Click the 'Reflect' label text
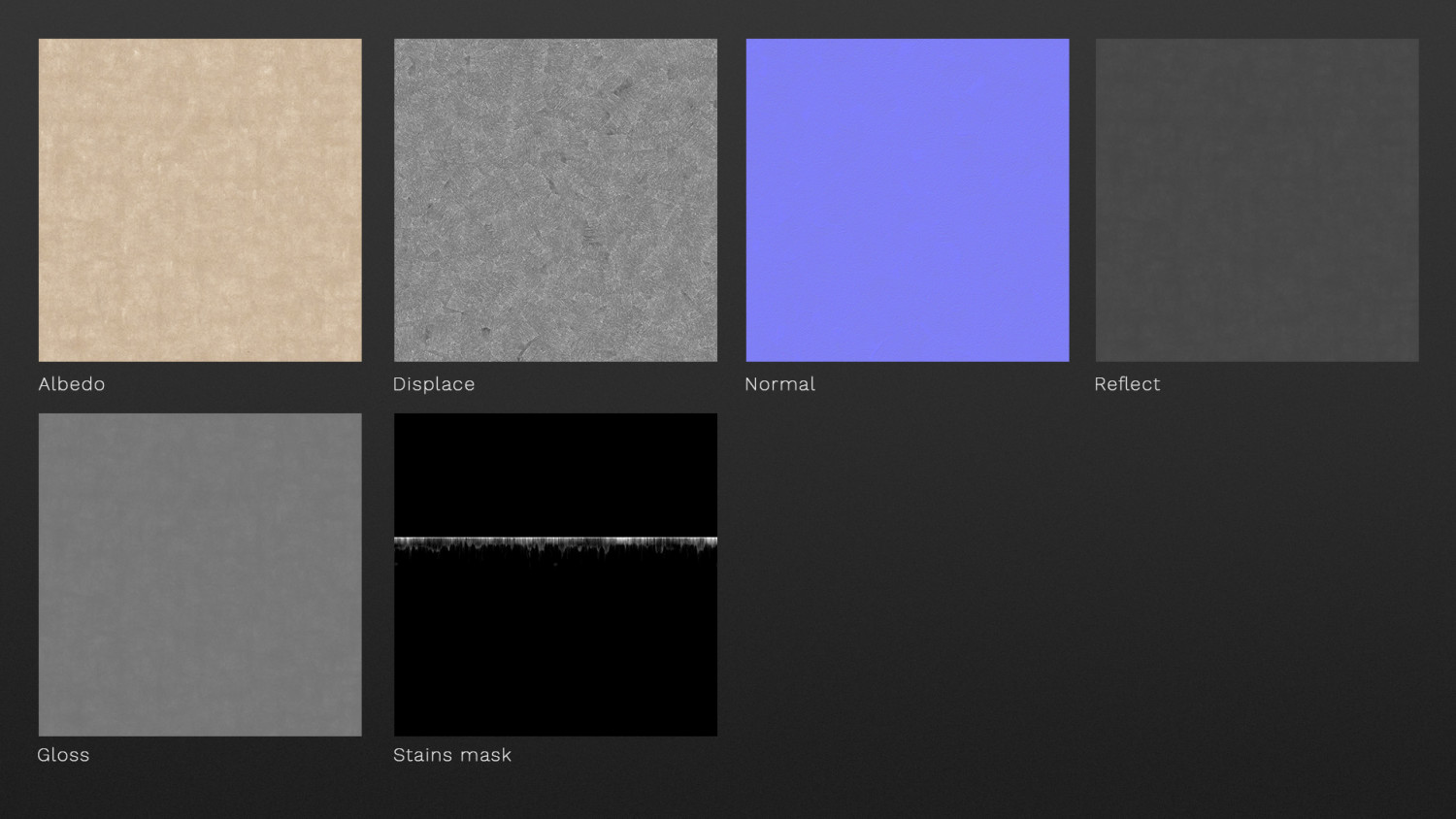This screenshot has width=1456, height=819. (1127, 384)
